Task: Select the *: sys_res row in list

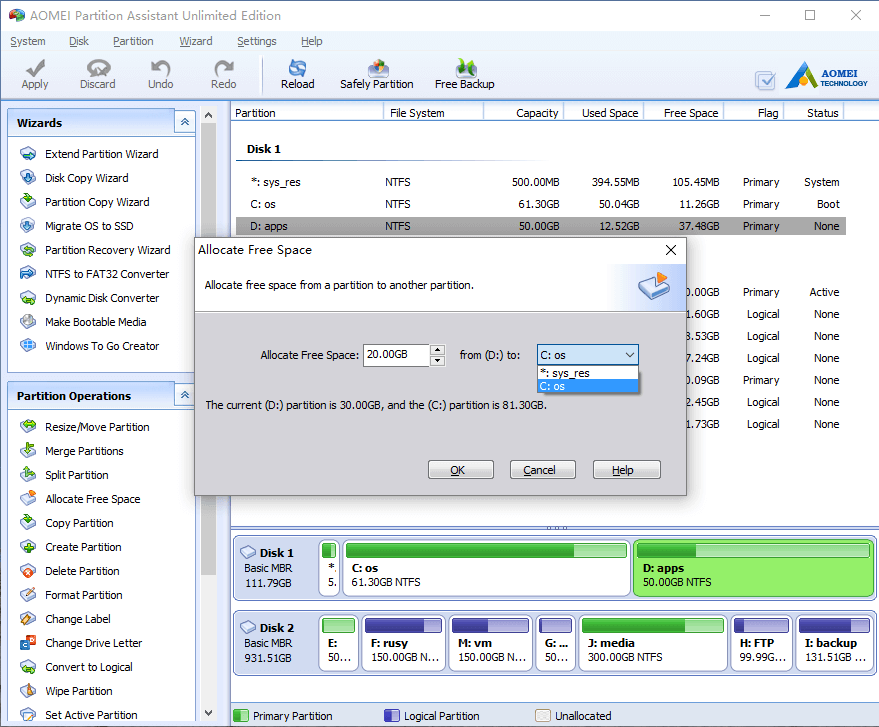Action: tap(540, 182)
